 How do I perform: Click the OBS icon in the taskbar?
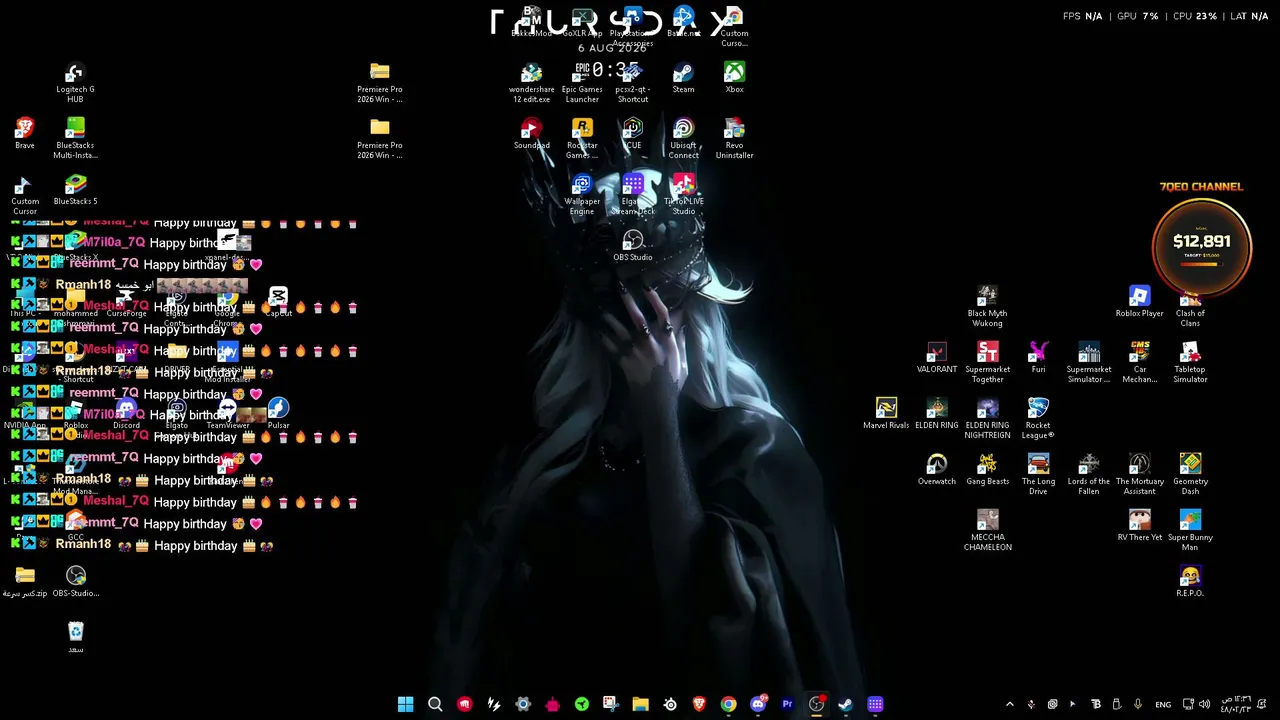tap(816, 704)
